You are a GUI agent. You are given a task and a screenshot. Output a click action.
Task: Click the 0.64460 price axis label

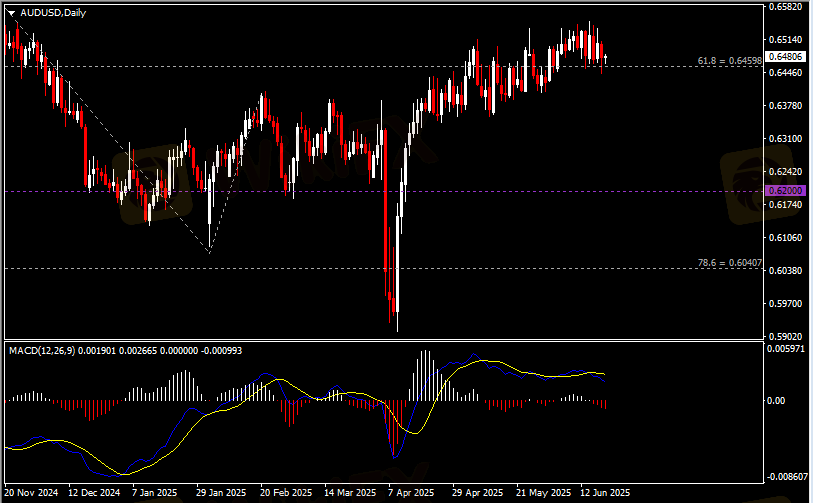click(x=786, y=73)
